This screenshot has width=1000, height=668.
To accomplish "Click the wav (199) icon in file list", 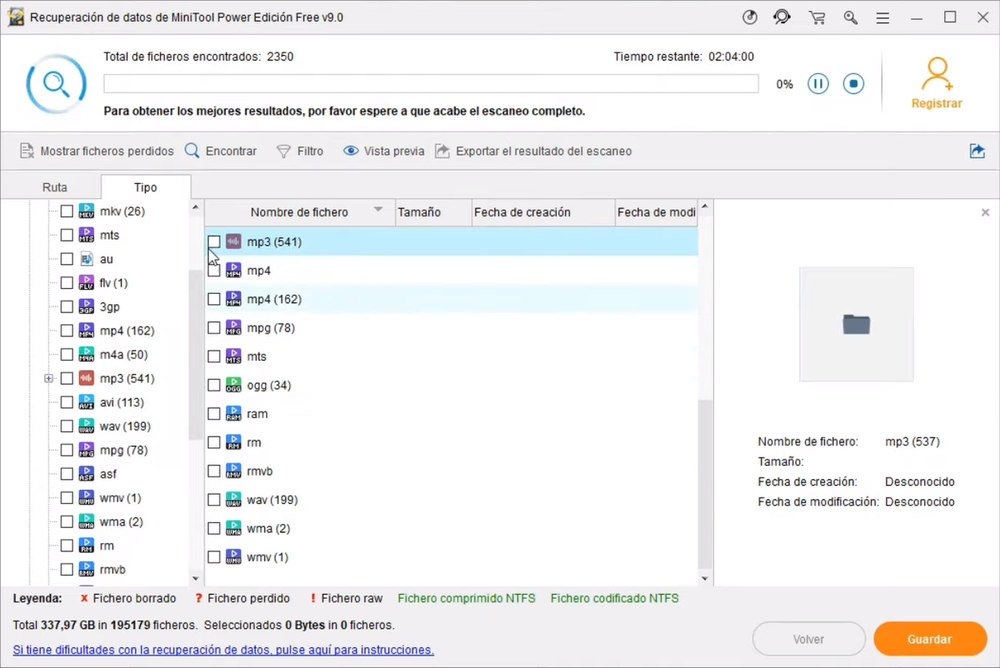I will pyautogui.click(x=233, y=500).
